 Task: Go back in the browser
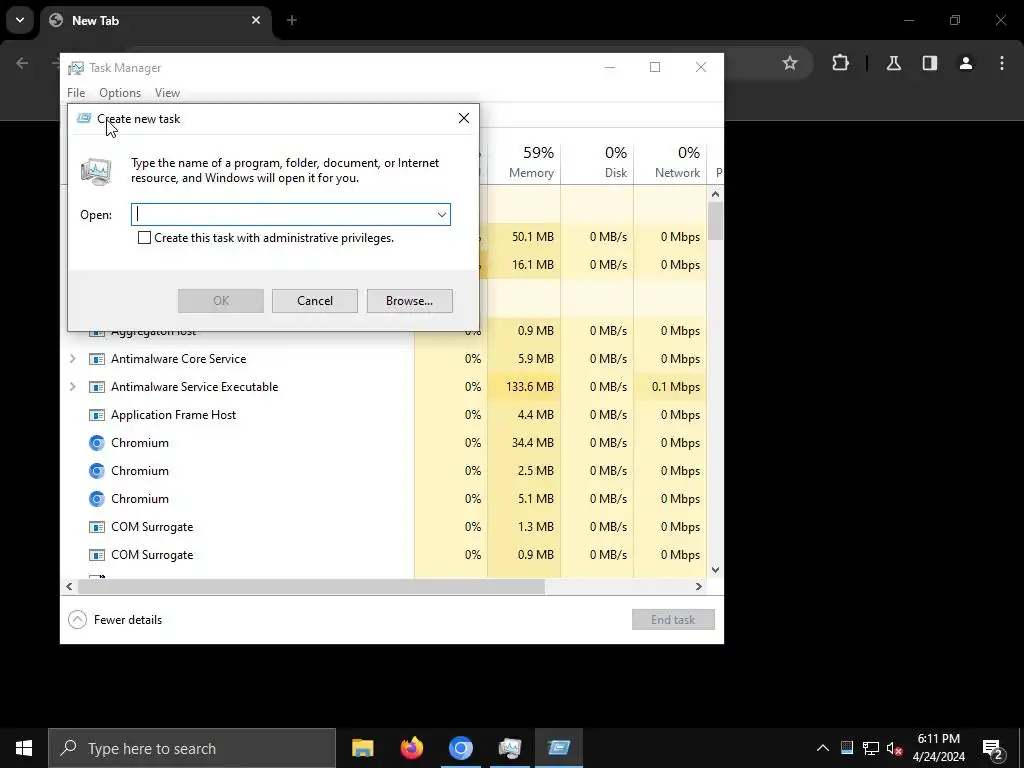pyautogui.click(x=22, y=63)
